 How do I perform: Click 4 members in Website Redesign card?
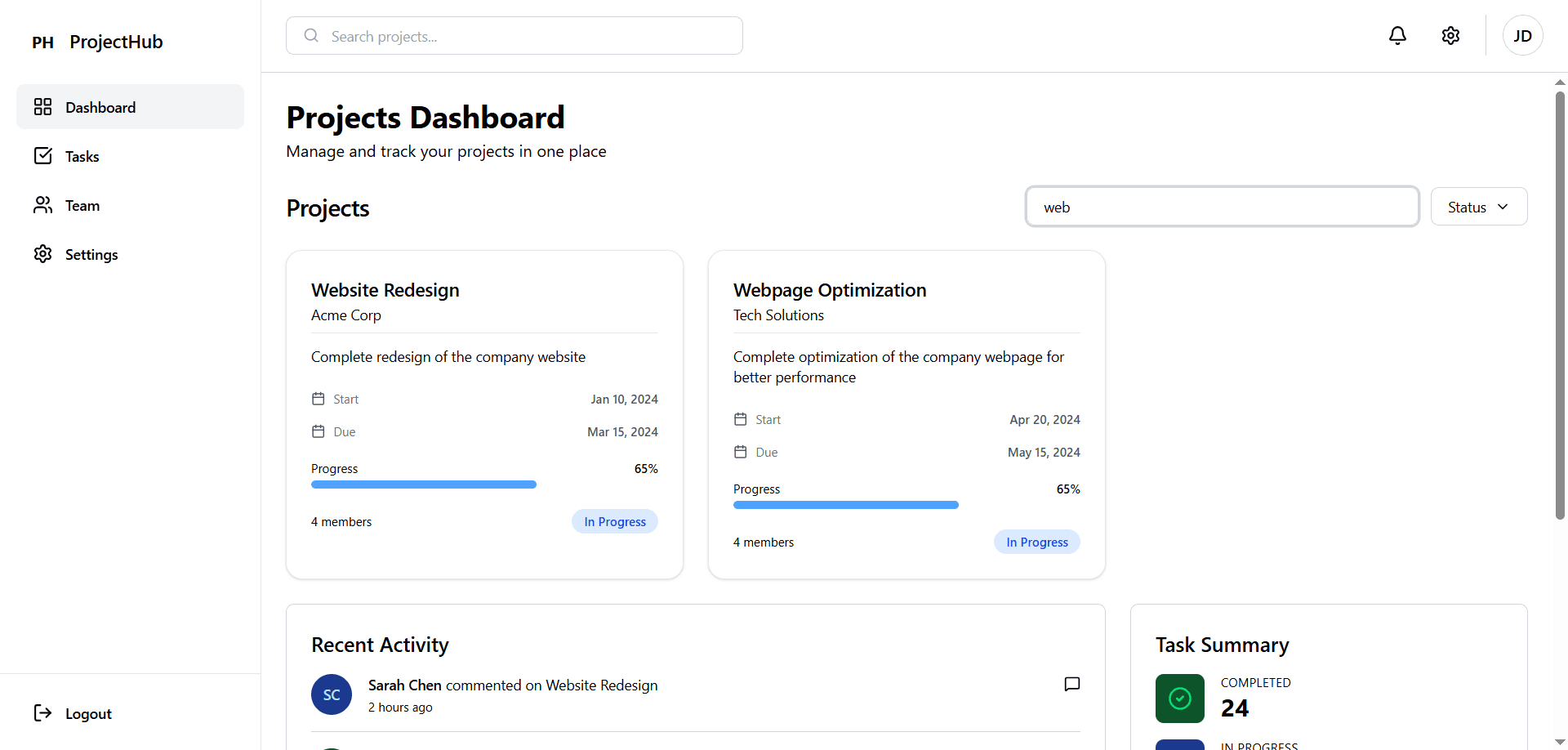341,521
